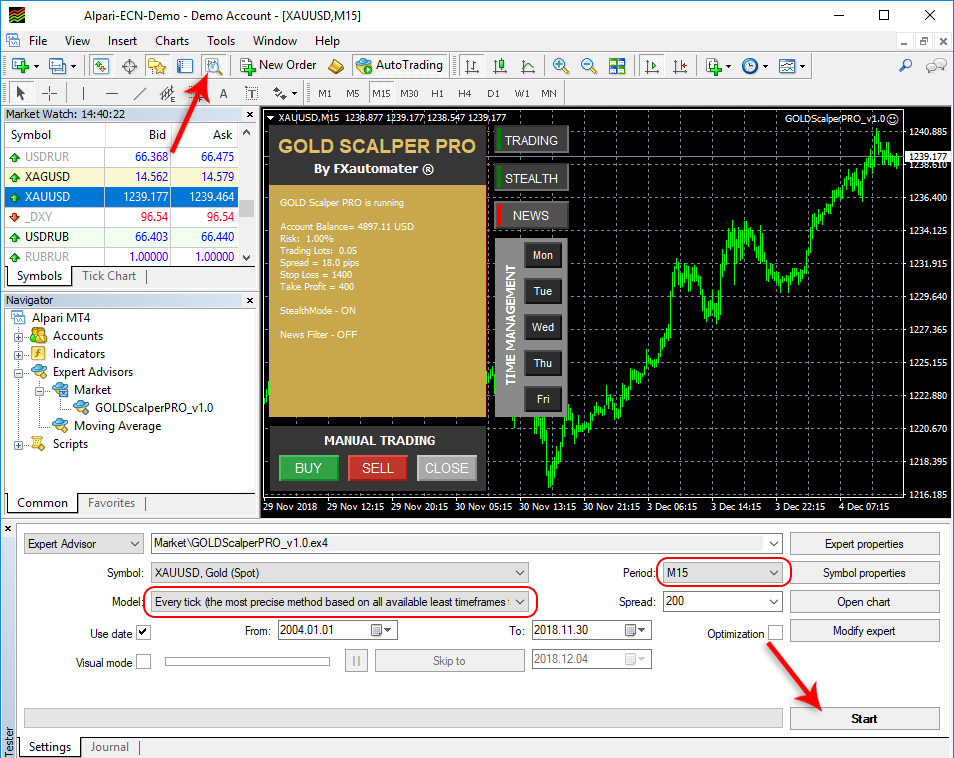Screen dimensions: 954x758
Task: Switch to the Favorites tab
Action: coord(111,503)
